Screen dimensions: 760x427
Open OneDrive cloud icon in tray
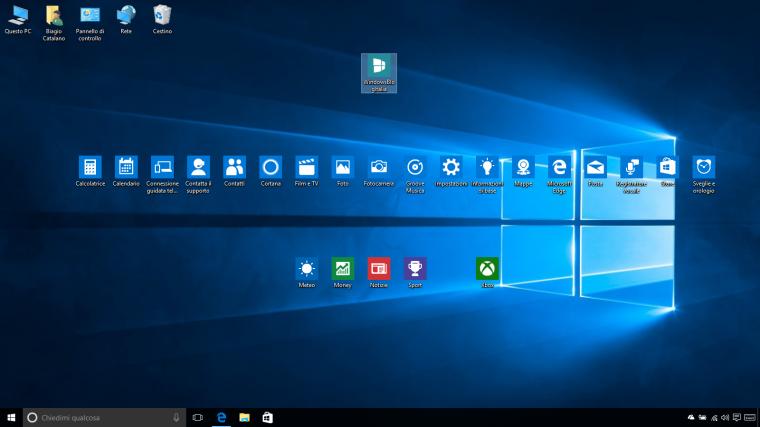pos(691,417)
